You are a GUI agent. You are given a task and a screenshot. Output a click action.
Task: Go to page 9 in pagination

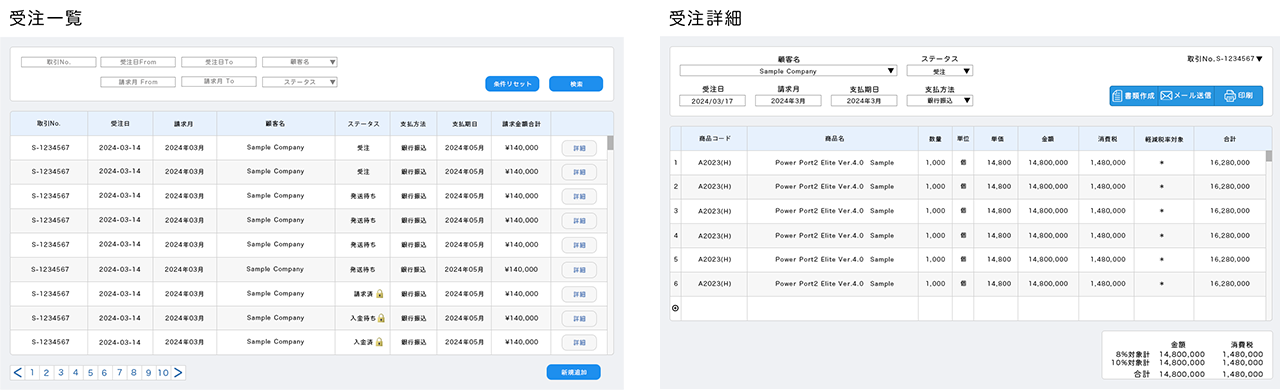148,373
